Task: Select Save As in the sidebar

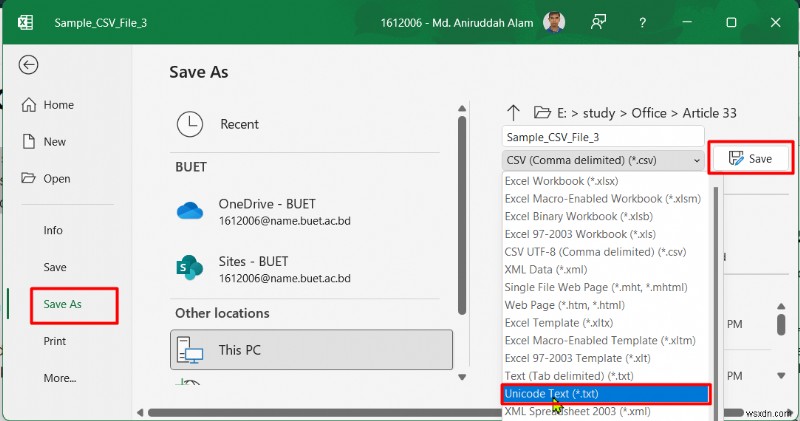Action: [x=62, y=304]
